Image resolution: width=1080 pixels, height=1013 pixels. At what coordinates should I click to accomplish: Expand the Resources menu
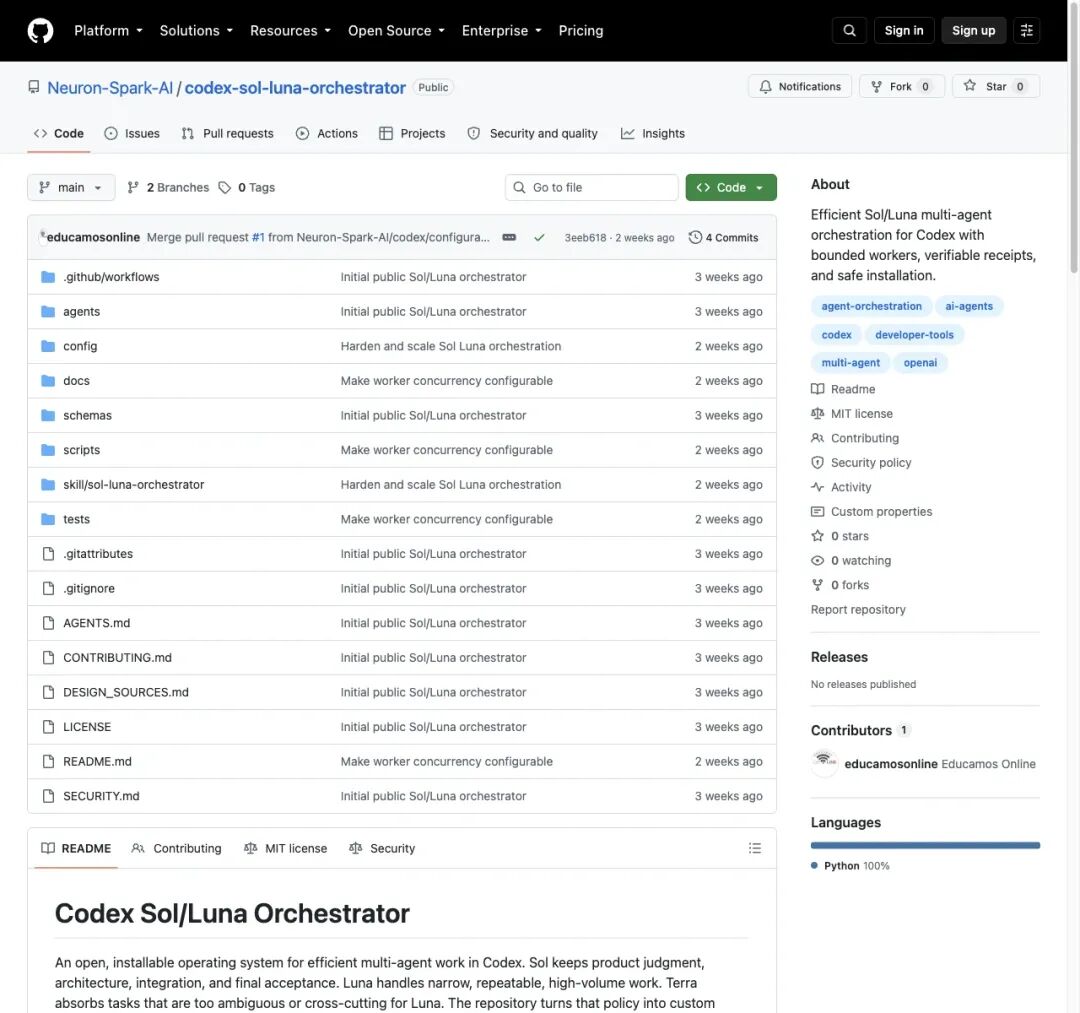click(290, 30)
